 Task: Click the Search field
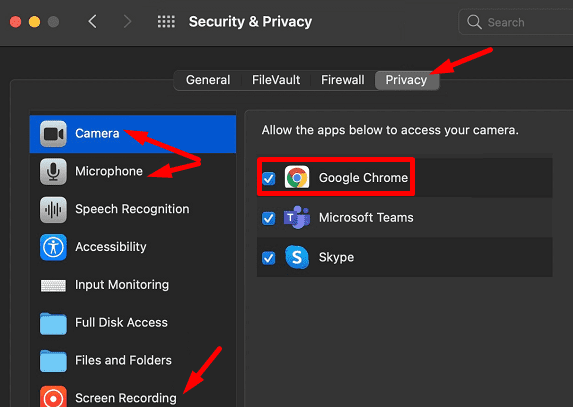click(516, 22)
